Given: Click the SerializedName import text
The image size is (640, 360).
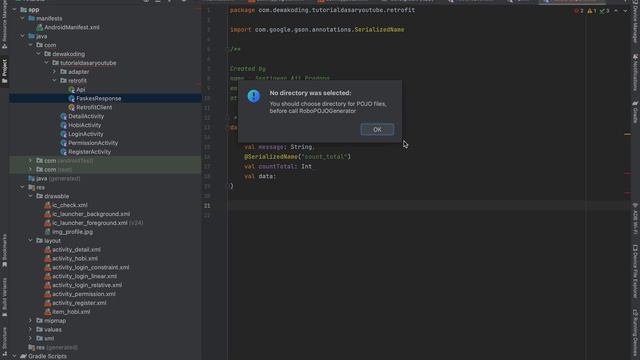Looking at the screenshot, I should (379, 30).
